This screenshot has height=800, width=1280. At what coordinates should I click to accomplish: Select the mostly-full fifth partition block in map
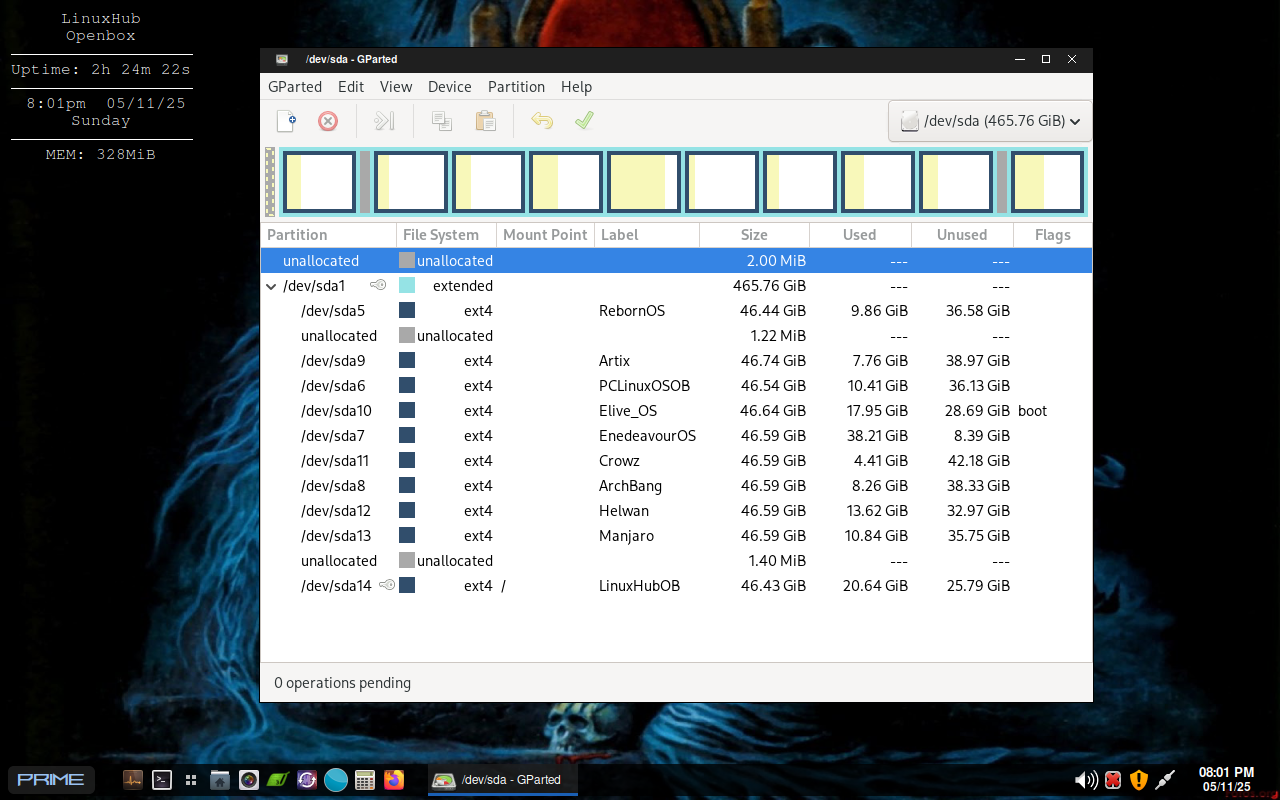pos(644,182)
